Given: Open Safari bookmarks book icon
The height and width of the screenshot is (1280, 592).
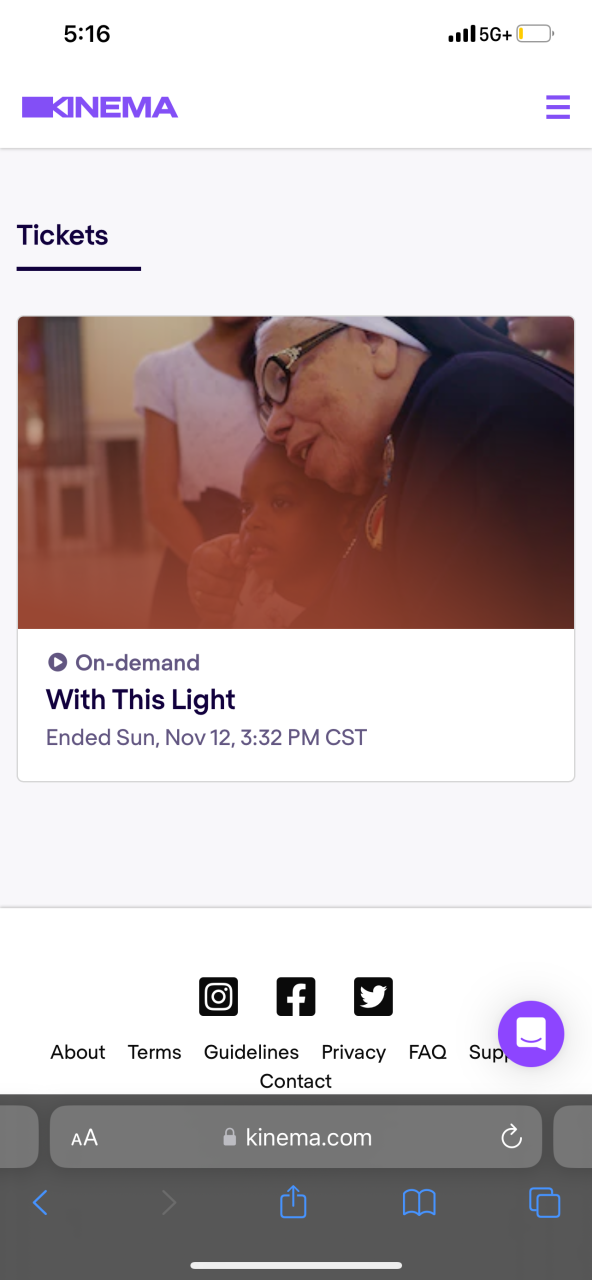Looking at the screenshot, I should [419, 1202].
